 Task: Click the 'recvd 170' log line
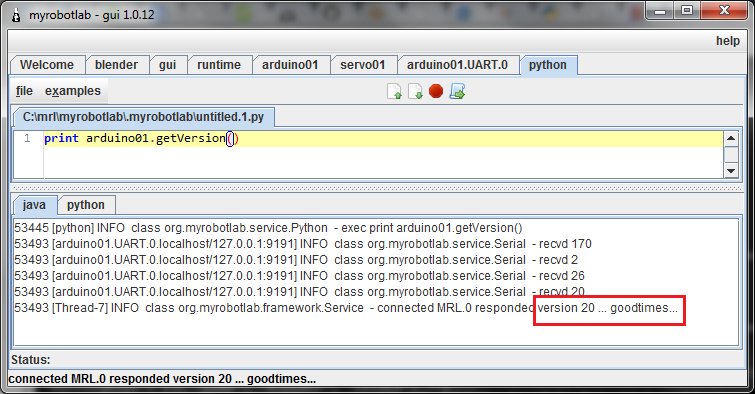303,244
